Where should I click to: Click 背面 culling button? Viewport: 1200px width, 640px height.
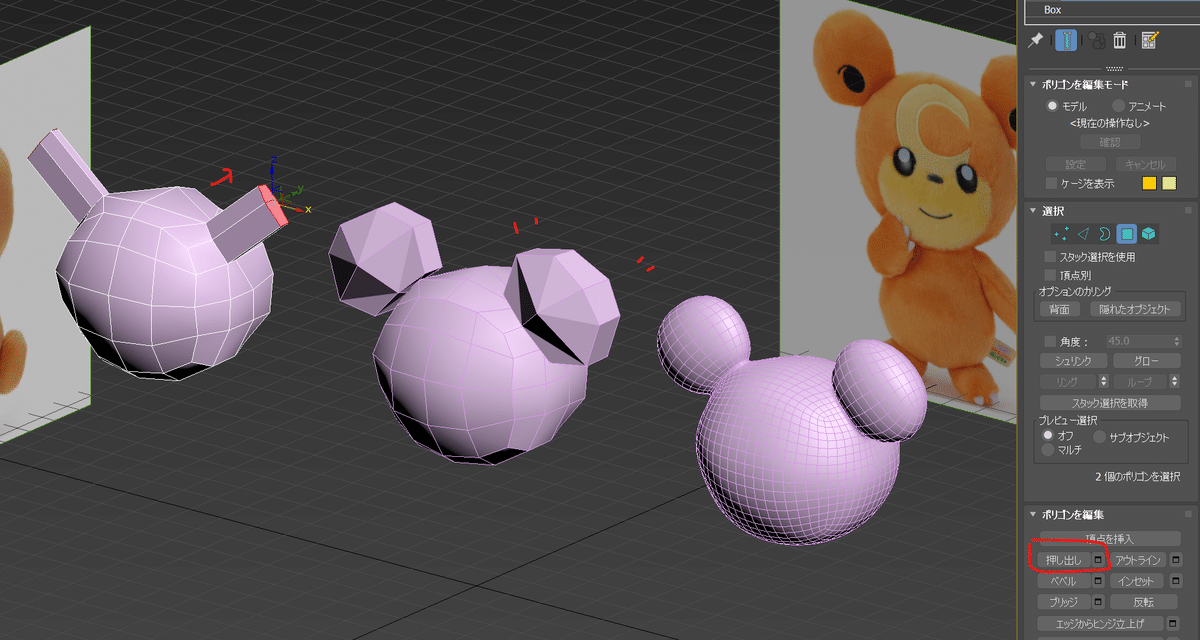1060,309
